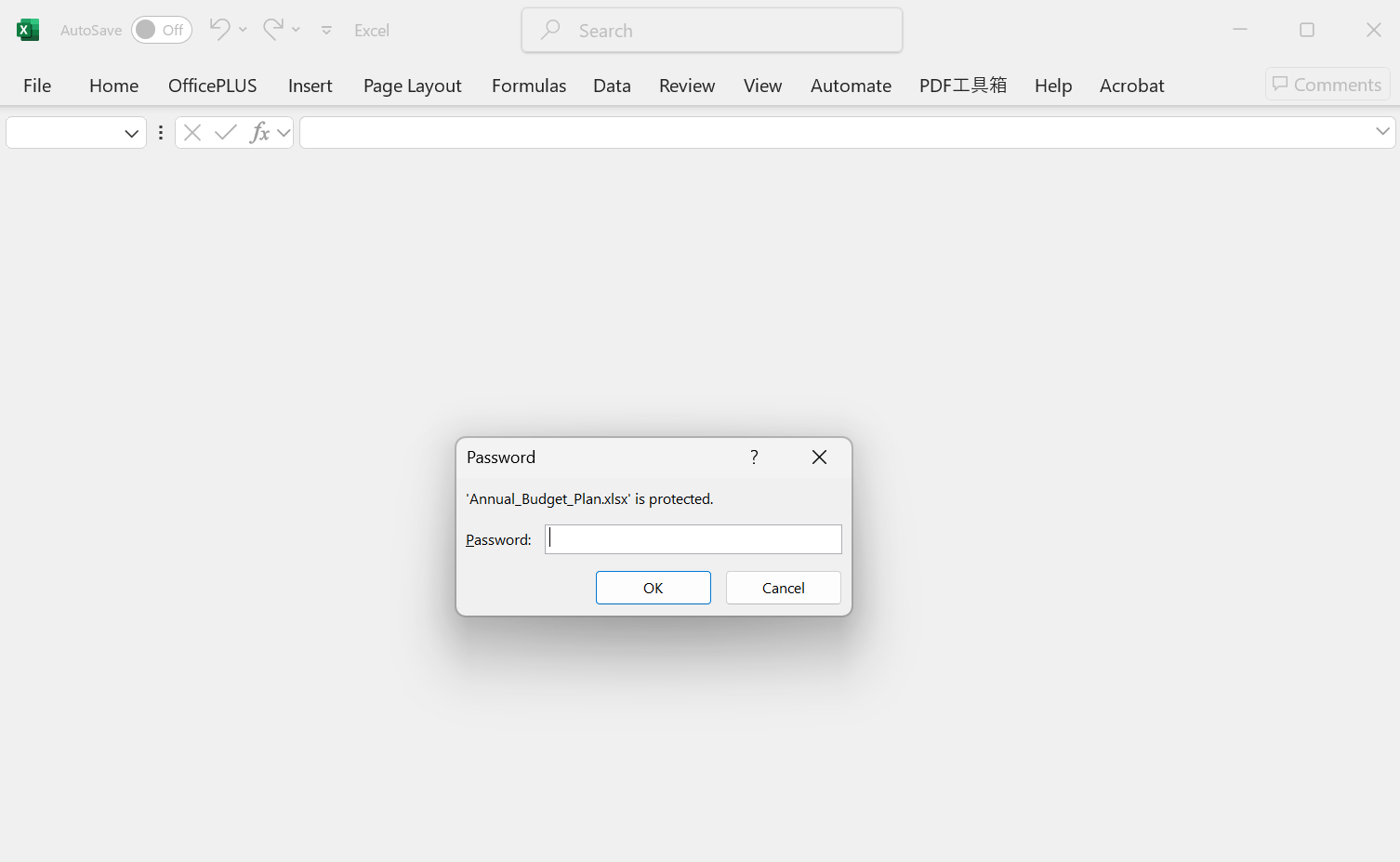Viewport: 1400px width, 862px height.
Task: Expand the formula bar with chevron
Action: pos(1382,132)
